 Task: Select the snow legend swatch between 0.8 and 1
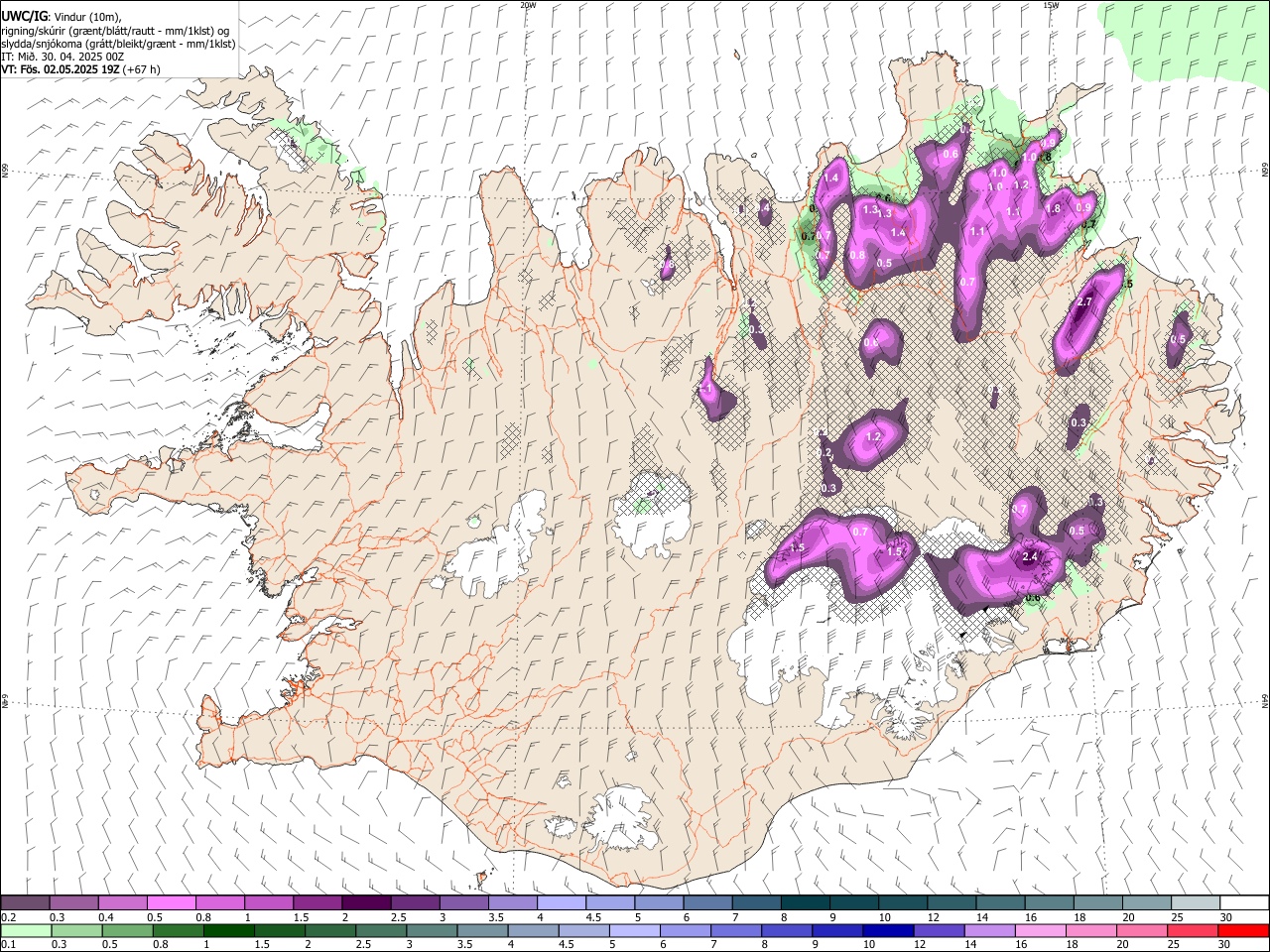pos(220,903)
